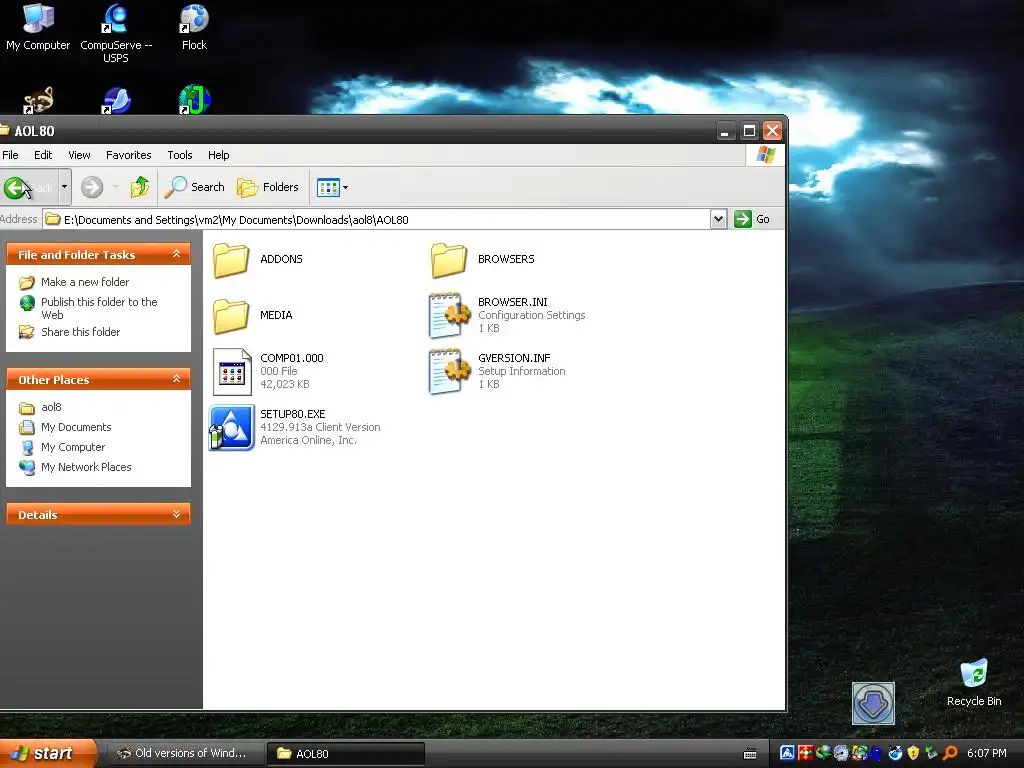
Task: Open My Network Places link
Action: tap(86, 467)
